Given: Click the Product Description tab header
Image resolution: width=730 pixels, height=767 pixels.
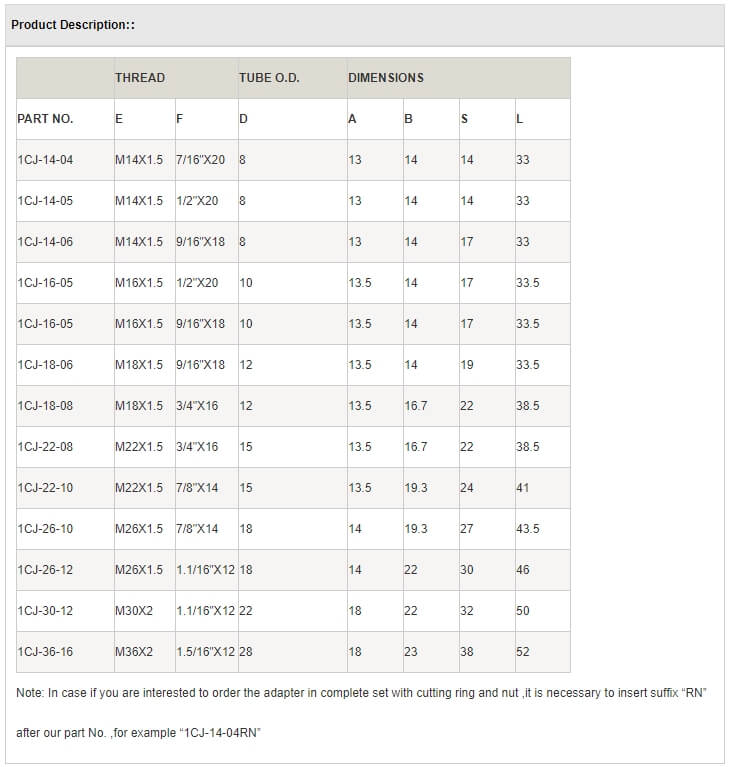Looking at the screenshot, I should pos(73,24).
